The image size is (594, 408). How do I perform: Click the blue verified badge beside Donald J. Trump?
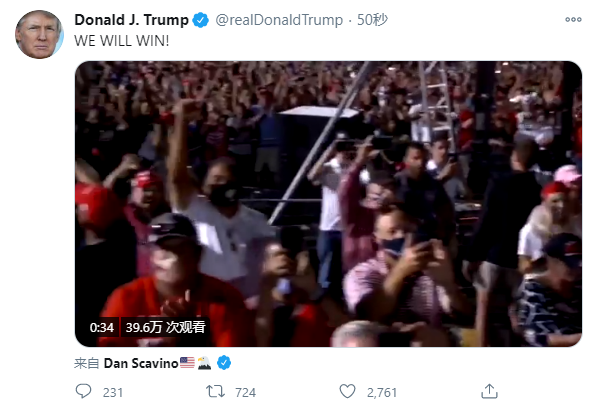click(x=200, y=20)
